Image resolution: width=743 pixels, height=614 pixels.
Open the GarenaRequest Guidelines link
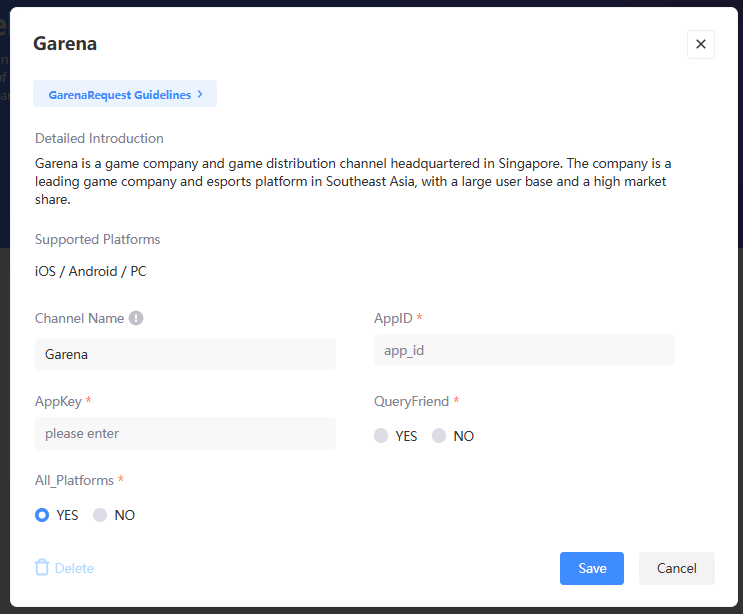[125, 94]
